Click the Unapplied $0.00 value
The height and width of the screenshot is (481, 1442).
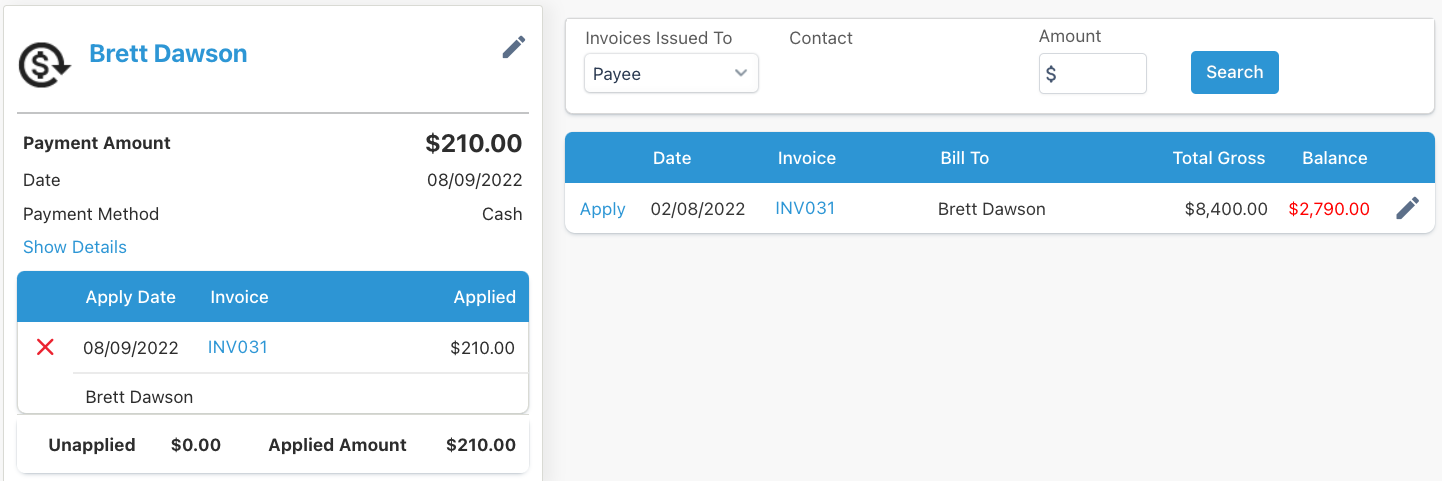tap(196, 445)
